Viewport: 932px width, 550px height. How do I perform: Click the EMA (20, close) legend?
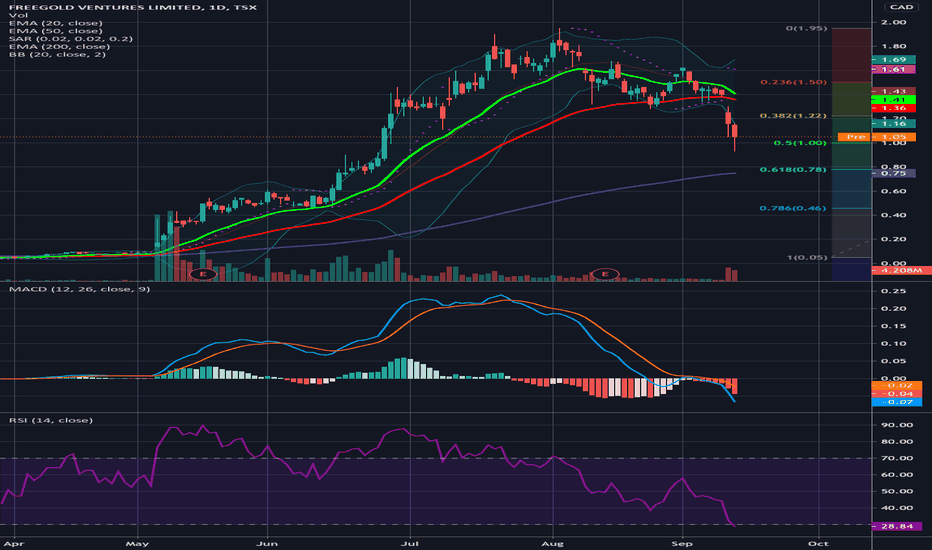tap(55, 23)
